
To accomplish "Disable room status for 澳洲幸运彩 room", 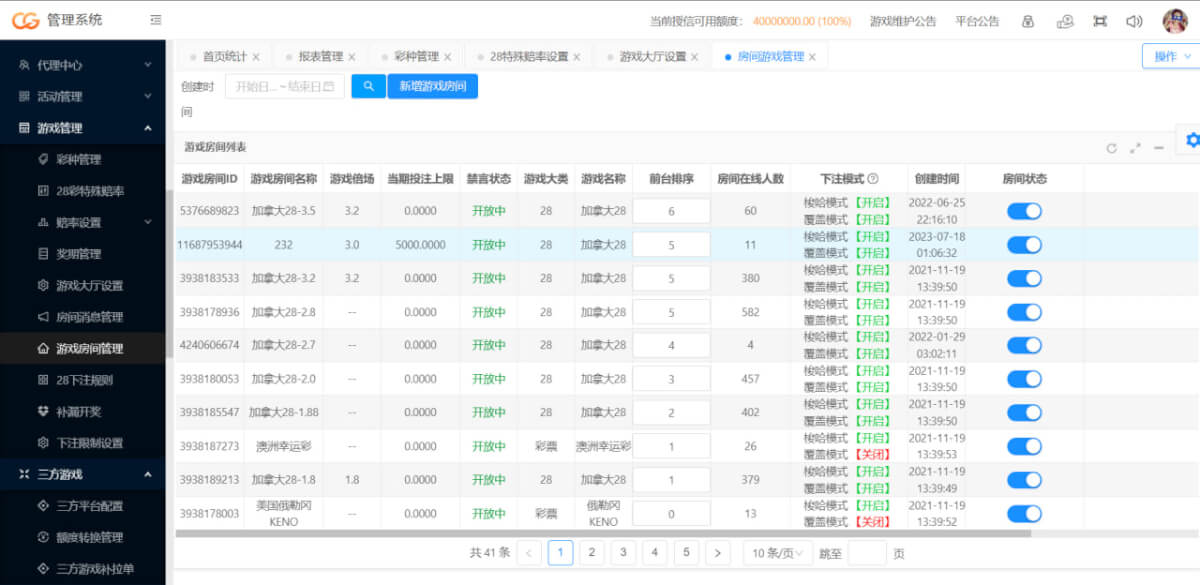I will click(x=1024, y=446).
